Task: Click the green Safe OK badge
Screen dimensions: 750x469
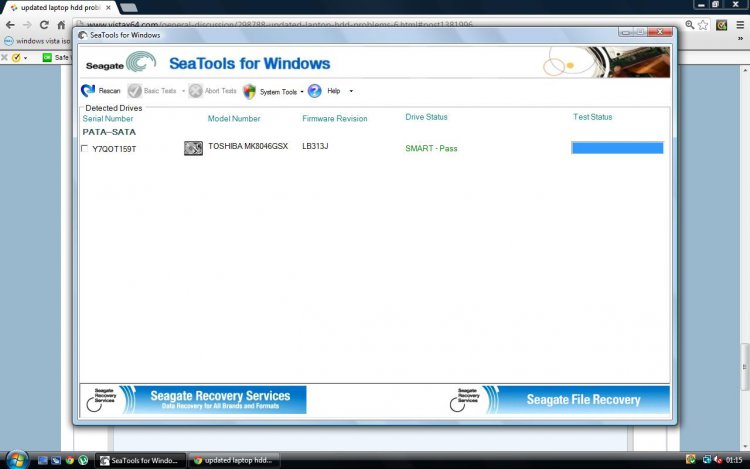Action: [47, 57]
